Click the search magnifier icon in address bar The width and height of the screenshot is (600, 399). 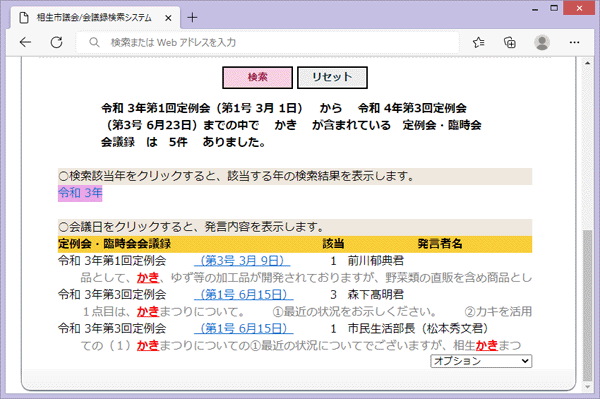[x=94, y=42]
